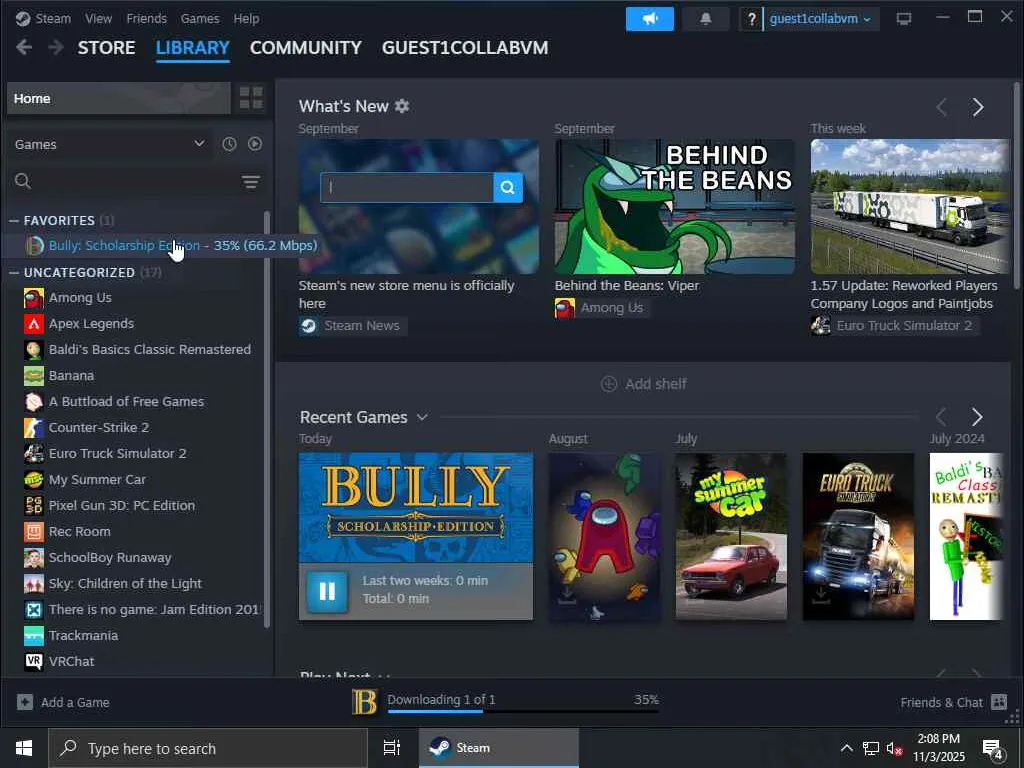The height and width of the screenshot is (768, 1024).
Task: Open Windows notification center icon
Action: click(x=993, y=749)
